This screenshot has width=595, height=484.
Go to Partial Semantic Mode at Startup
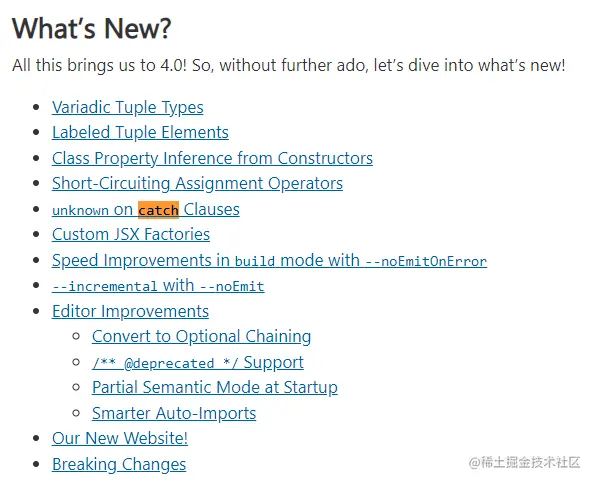[x=215, y=388]
